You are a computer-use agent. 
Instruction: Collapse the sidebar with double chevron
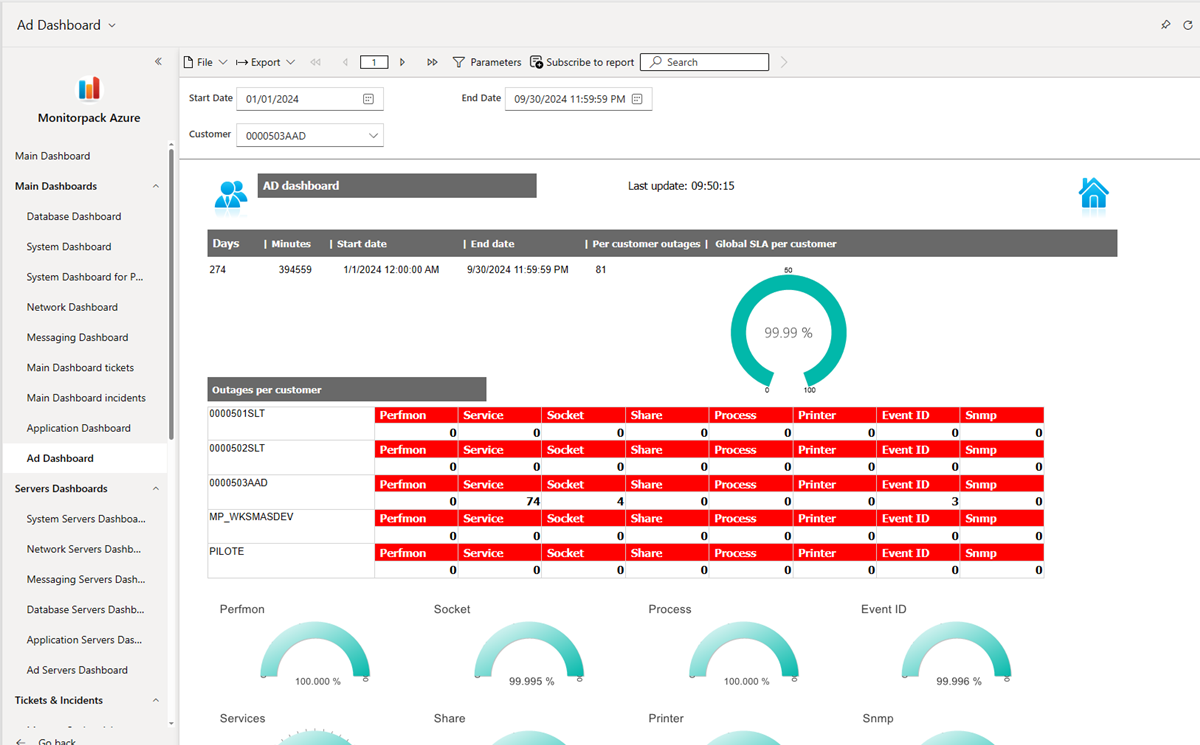click(x=158, y=62)
